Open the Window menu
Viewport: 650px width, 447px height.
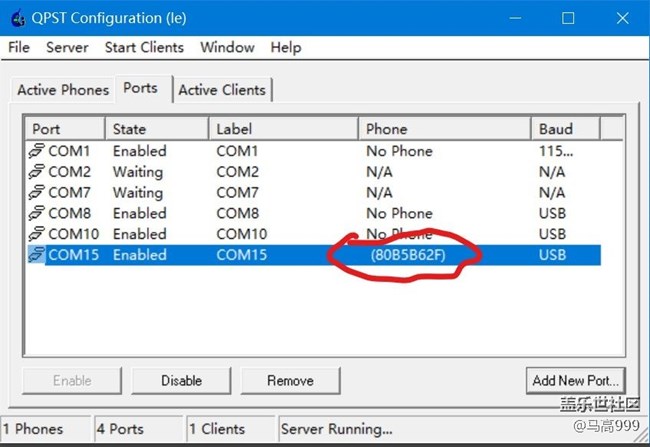click(226, 47)
